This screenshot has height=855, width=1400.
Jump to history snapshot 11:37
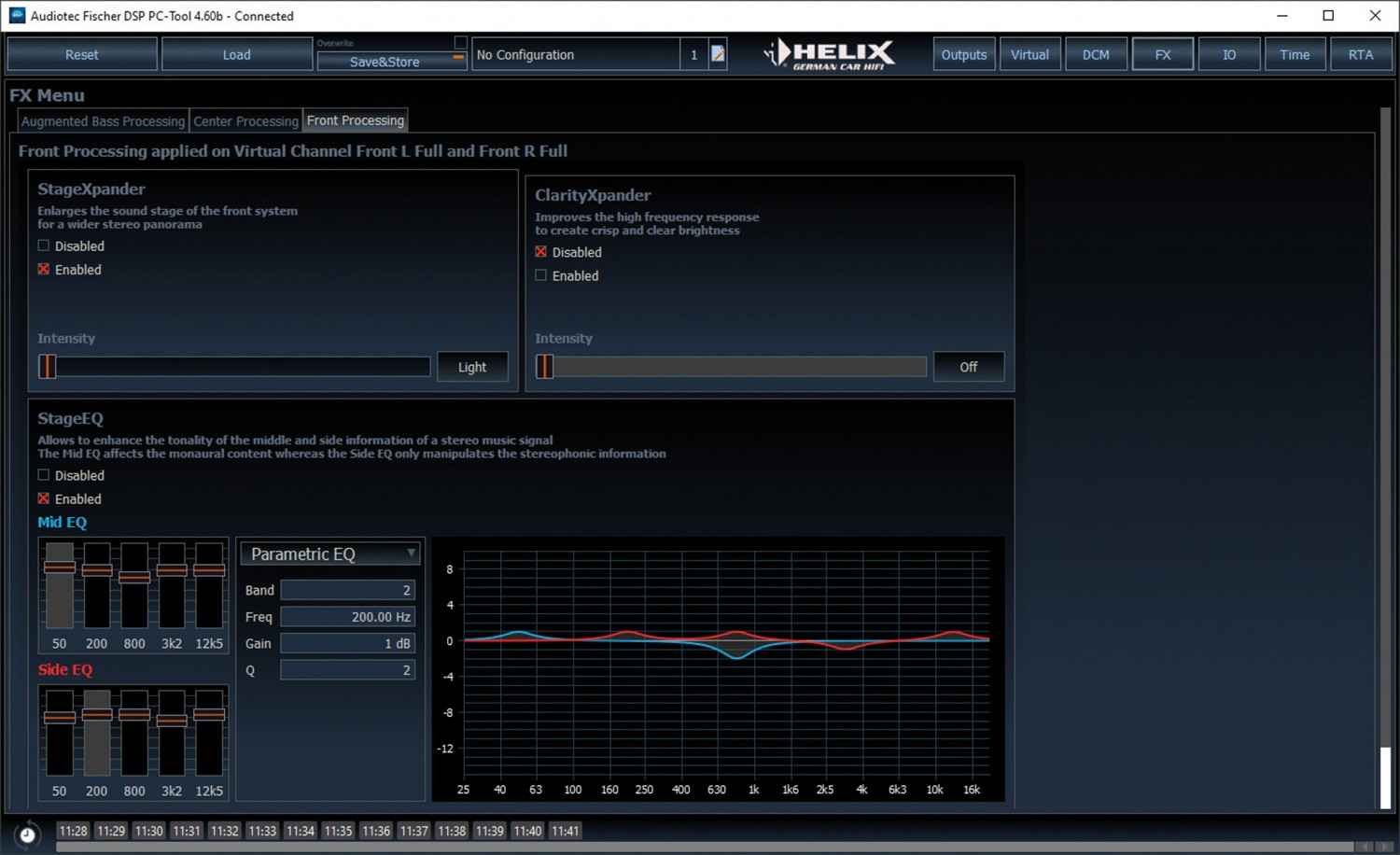tap(413, 831)
